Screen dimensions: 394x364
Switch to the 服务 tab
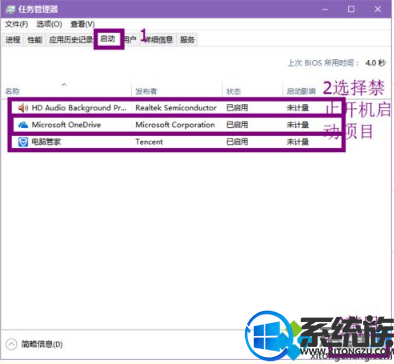tap(187, 40)
